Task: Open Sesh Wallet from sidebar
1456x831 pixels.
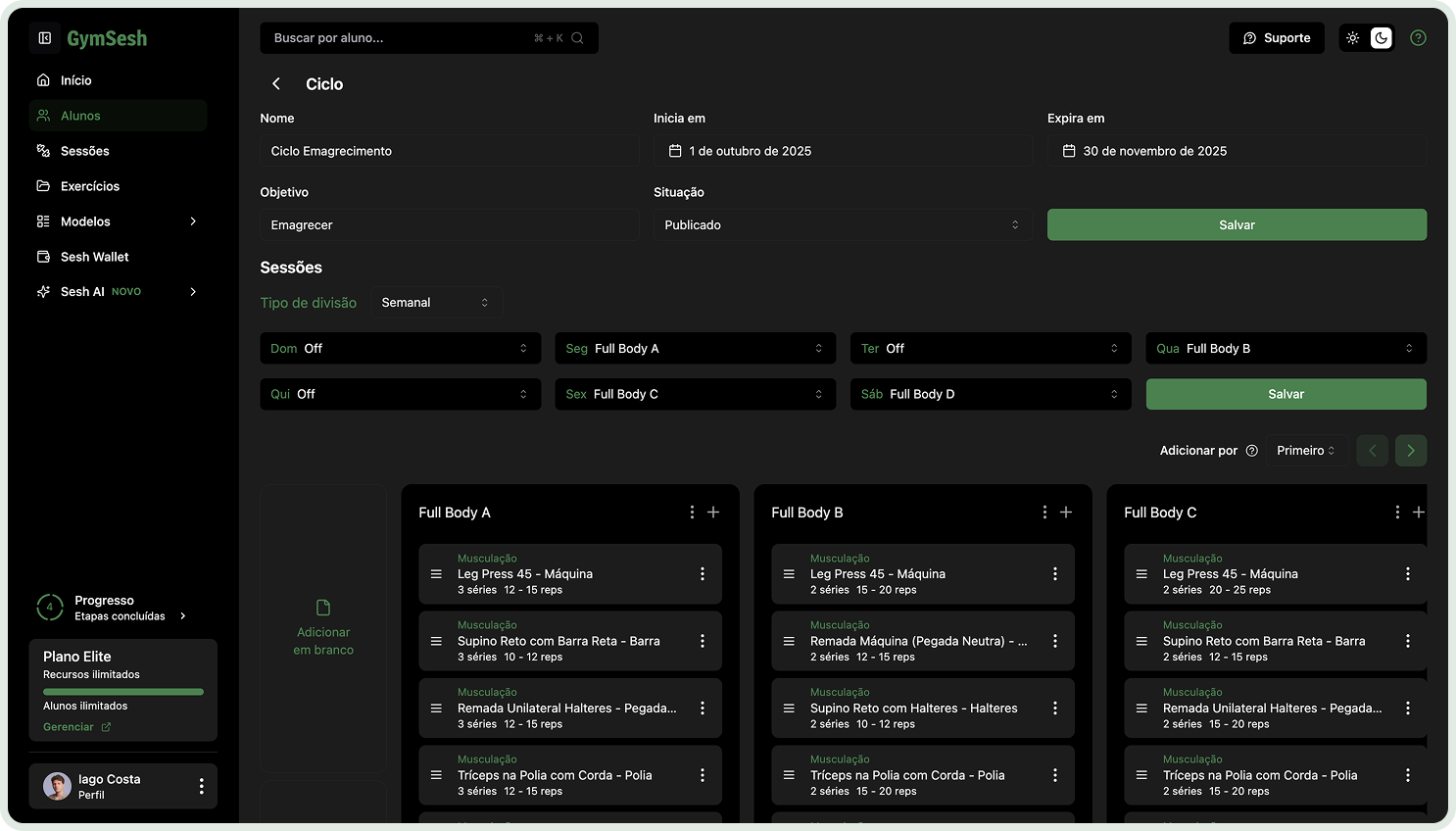Action: (x=94, y=257)
